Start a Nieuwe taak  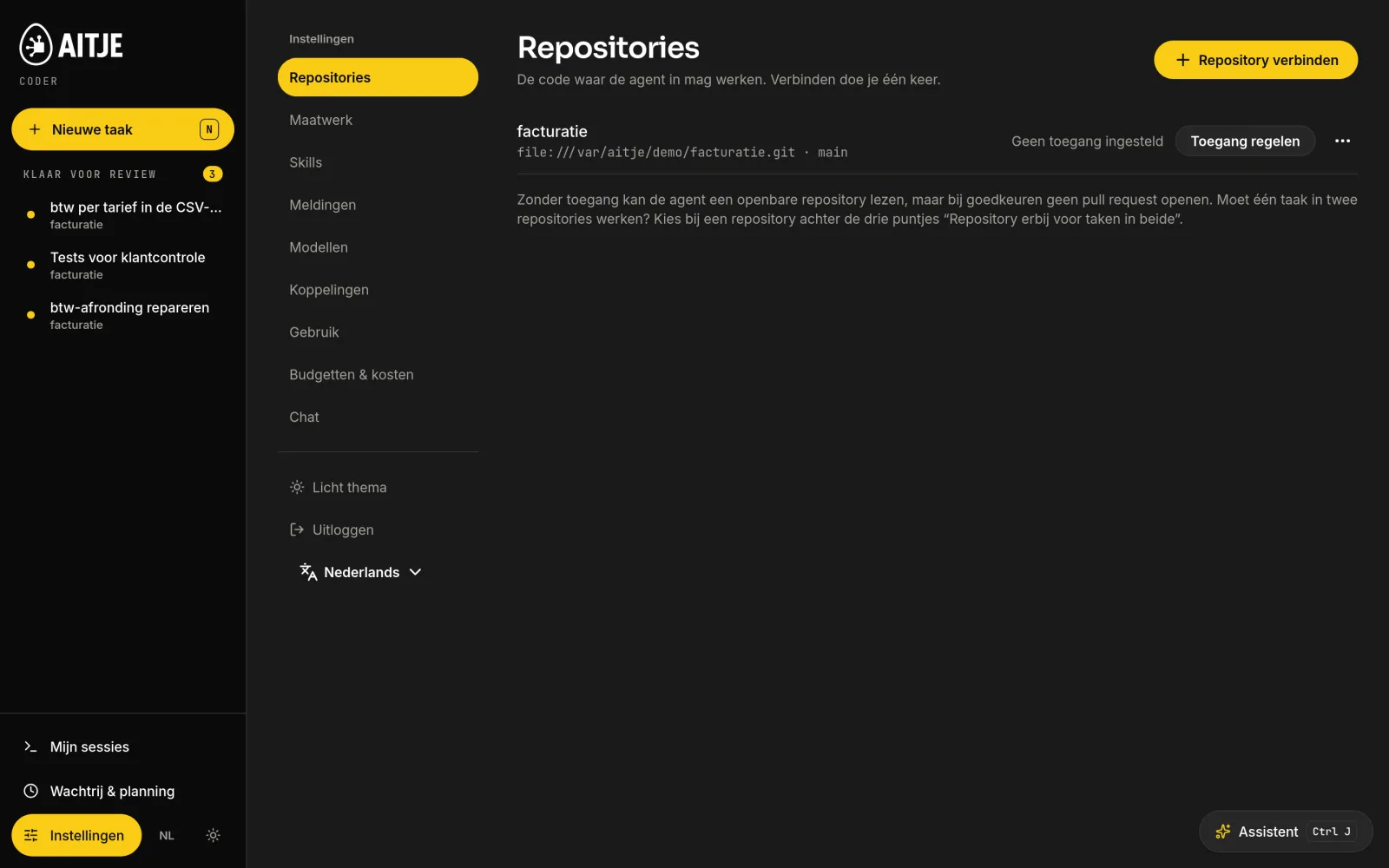[x=122, y=129]
